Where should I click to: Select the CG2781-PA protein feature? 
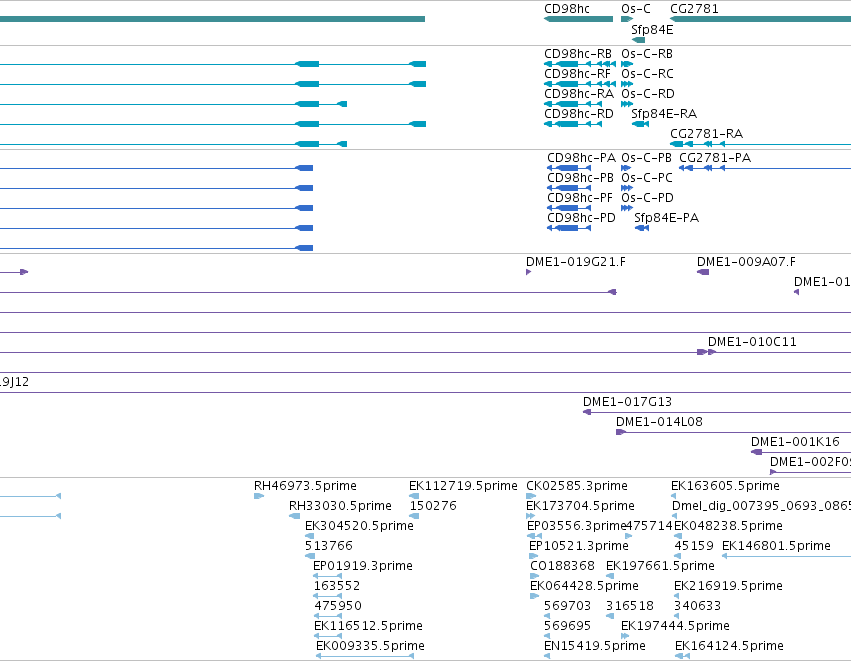coord(765,168)
